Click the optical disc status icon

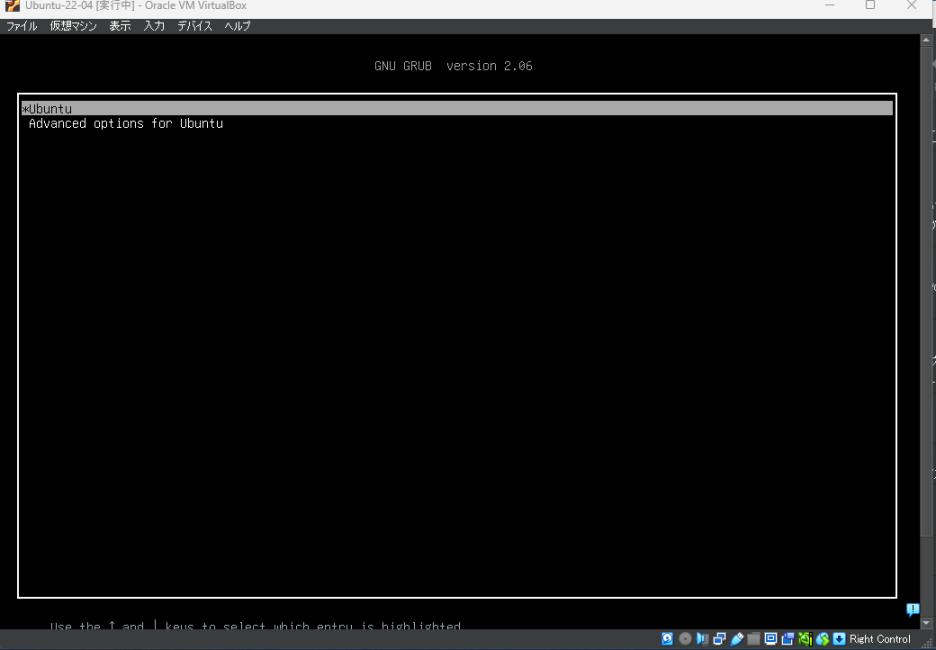tap(685, 639)
